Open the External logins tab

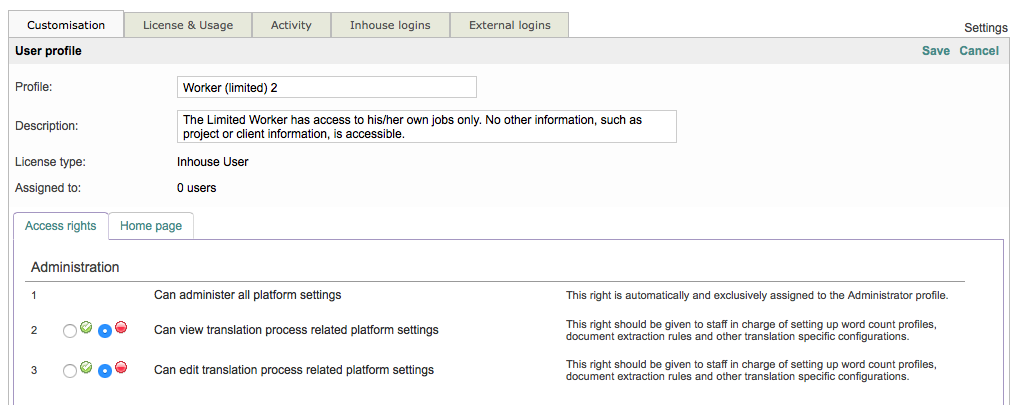pyautogui.click(x=509, y=25)
